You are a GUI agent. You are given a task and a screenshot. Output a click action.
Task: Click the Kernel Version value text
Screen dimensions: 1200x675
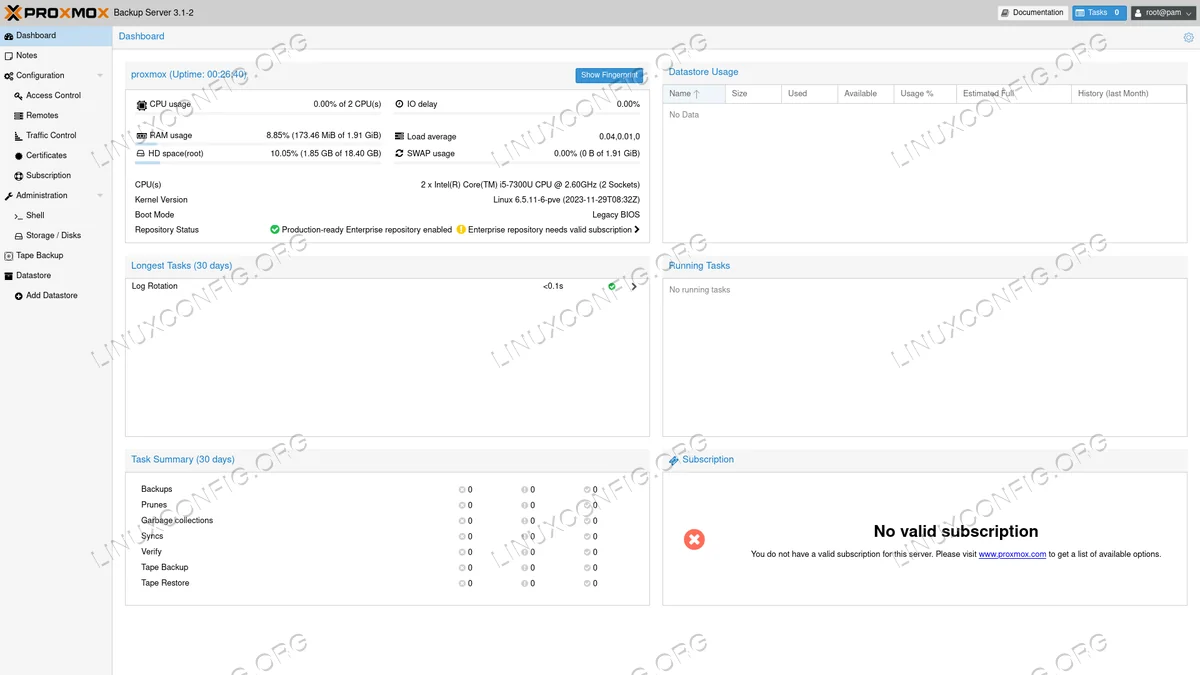pos(566,200)
